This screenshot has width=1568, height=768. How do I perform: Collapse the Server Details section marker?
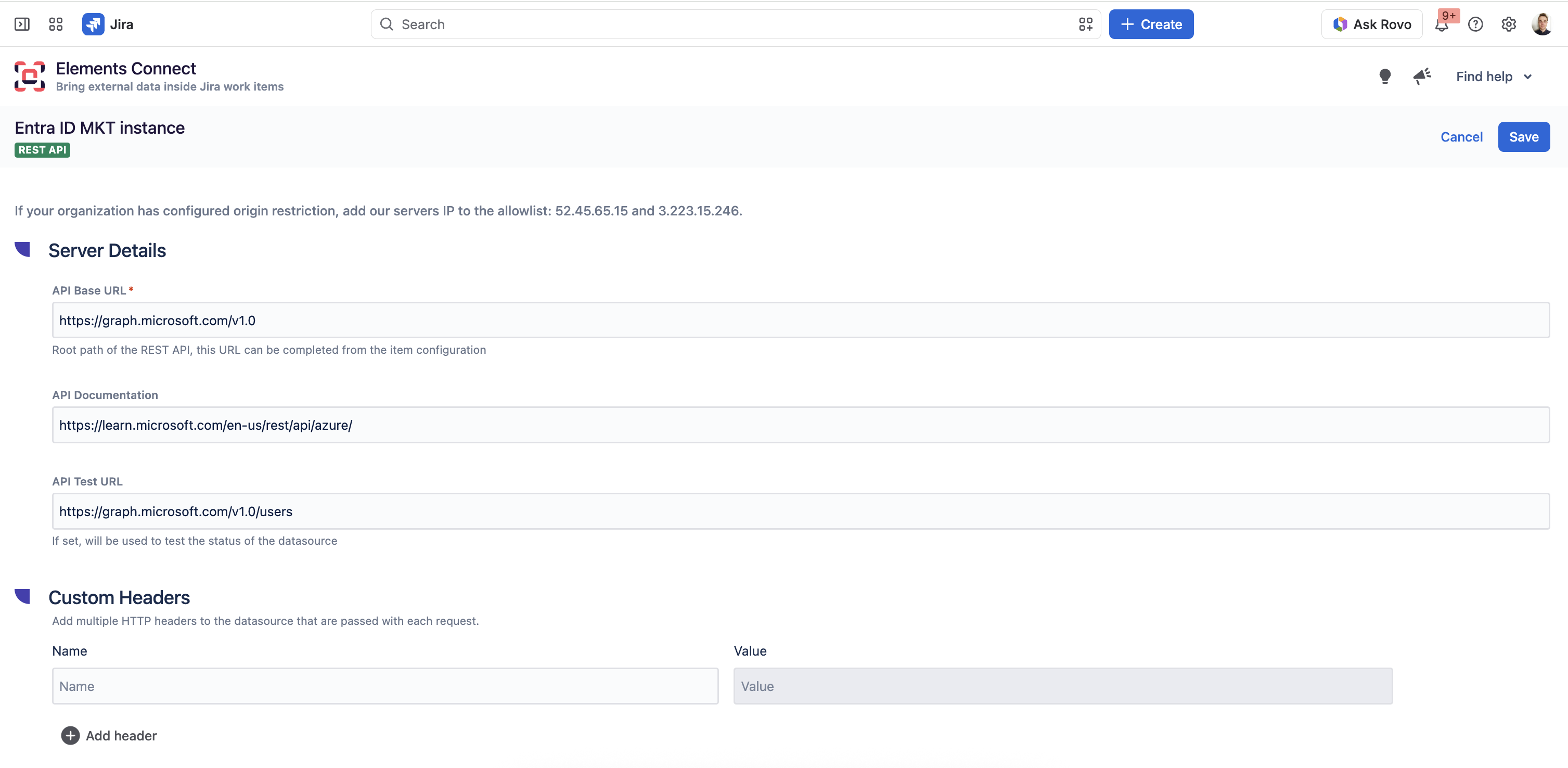pyautogui.click(x=22, y=250)
